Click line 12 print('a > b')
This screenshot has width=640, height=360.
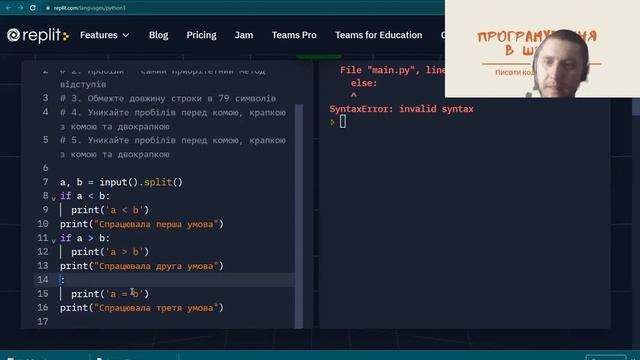coord(110,252)
